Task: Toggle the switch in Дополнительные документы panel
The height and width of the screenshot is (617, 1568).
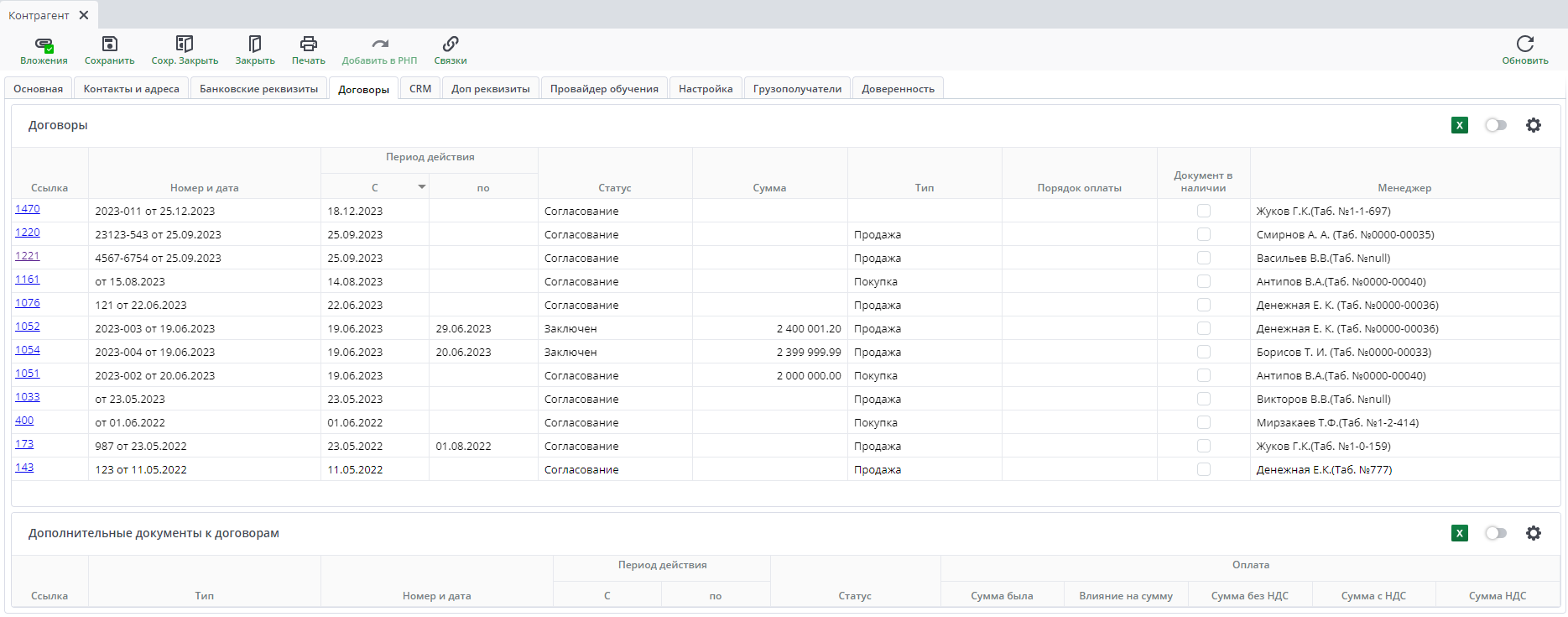Action: click(x=1496, y=533)
